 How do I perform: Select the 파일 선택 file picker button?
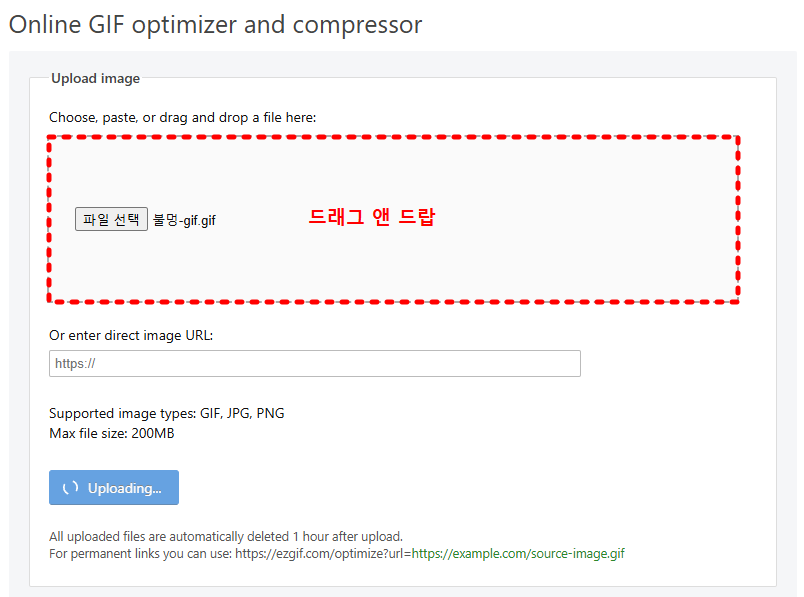[110, 219]
